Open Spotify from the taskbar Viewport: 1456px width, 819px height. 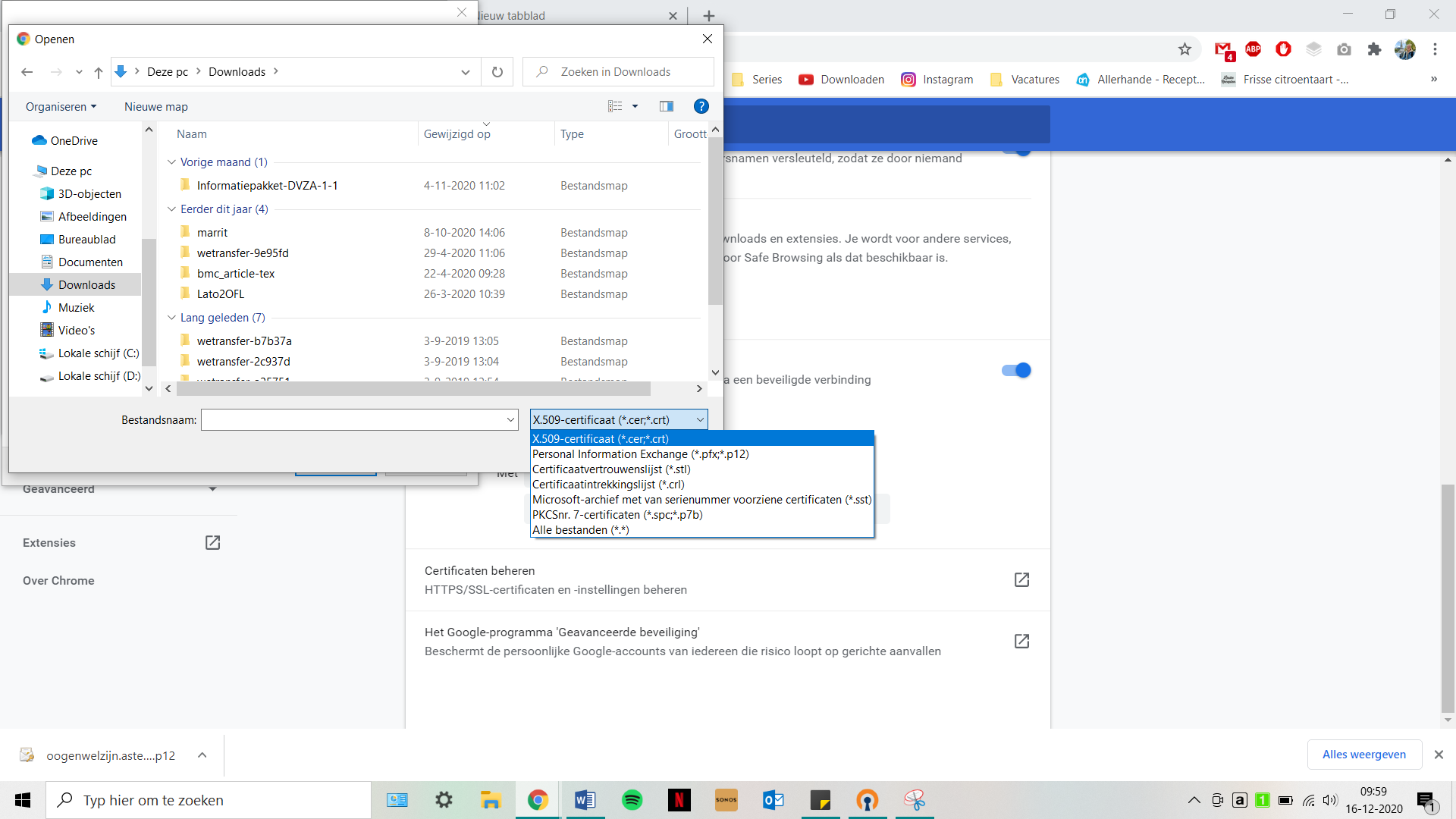coord(632,800)
